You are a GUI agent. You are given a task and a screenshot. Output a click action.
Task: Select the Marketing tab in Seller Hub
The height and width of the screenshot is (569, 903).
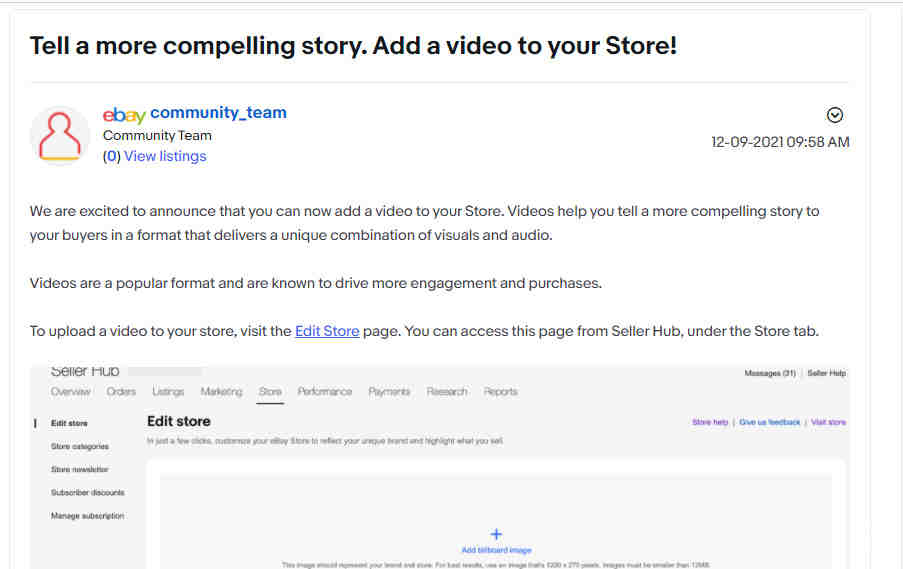221,392
